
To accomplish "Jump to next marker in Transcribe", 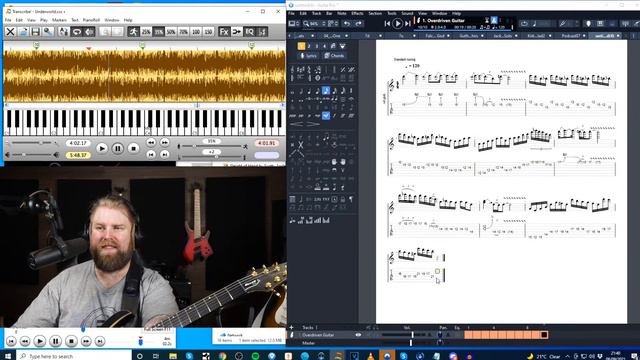I will click(164, 154).
